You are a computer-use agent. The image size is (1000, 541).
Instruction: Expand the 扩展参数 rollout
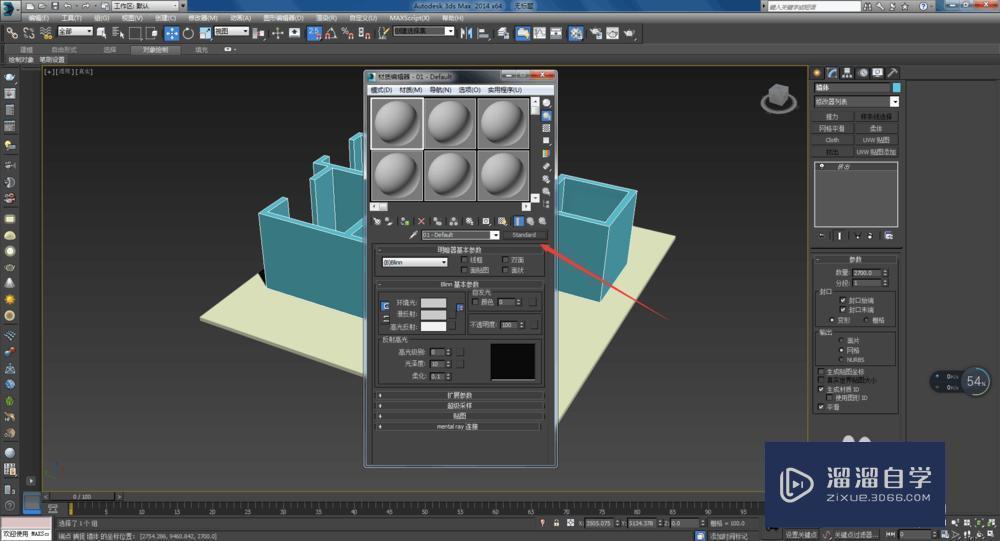tap(459, 396)
